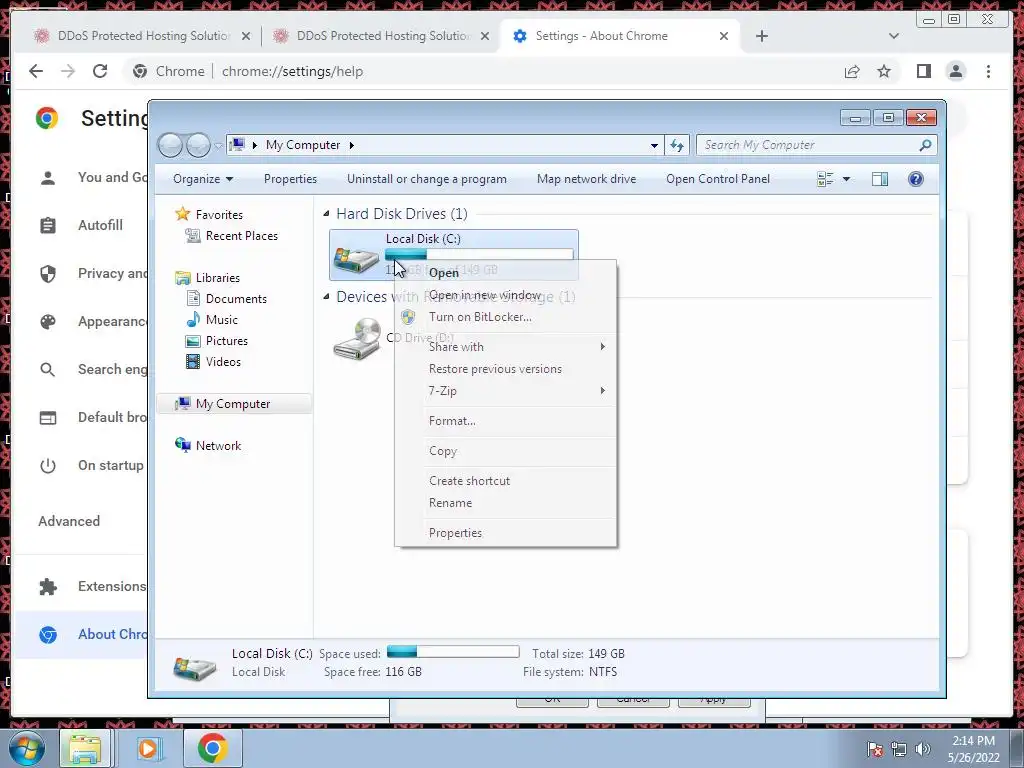Screen dimensions: 1024x768
Task: Click the search magnifier in Explorer
Action: (925, 145)
